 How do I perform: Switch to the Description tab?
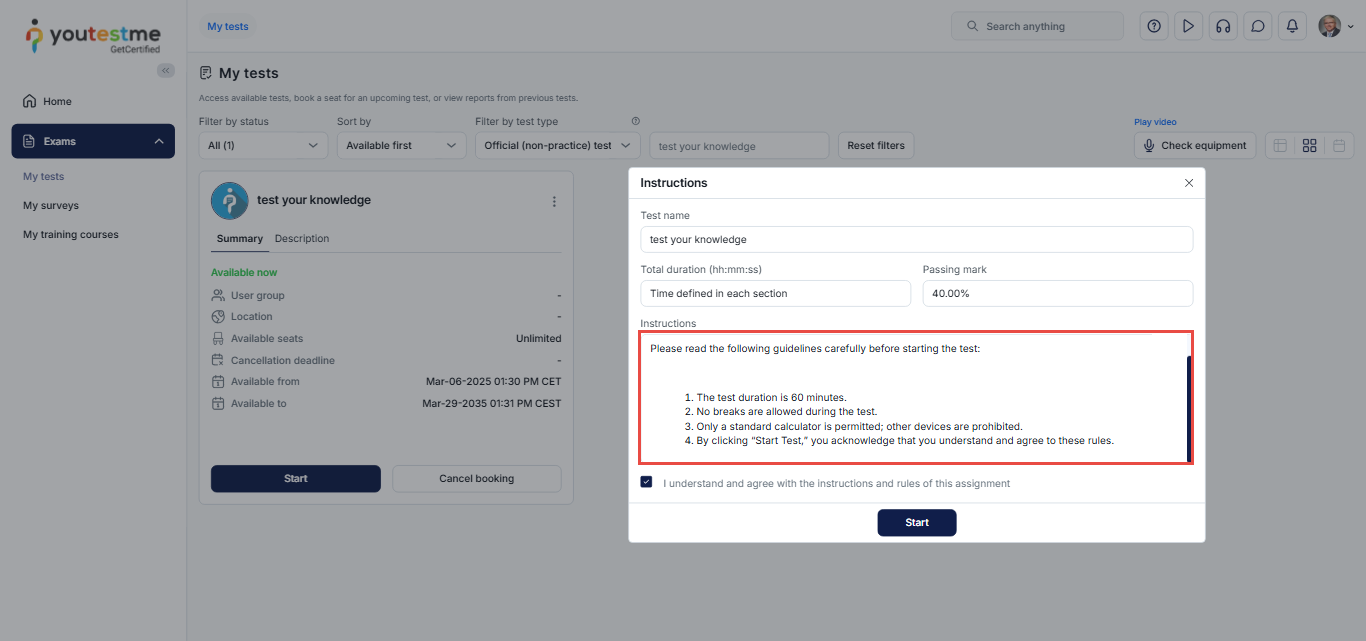pyautogui.click(x=302, y=239)
